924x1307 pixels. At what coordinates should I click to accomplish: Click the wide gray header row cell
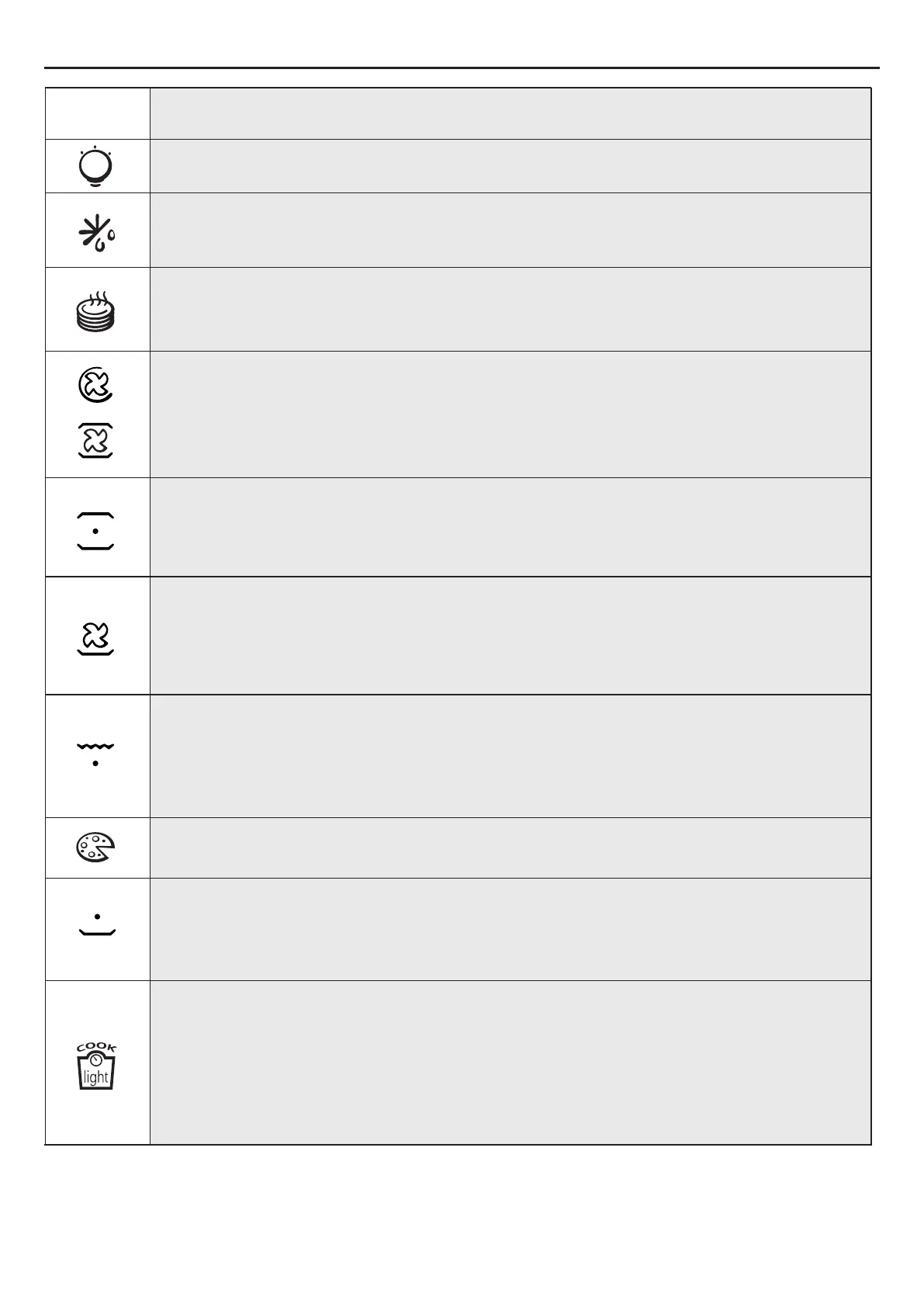tap(510, 114)
